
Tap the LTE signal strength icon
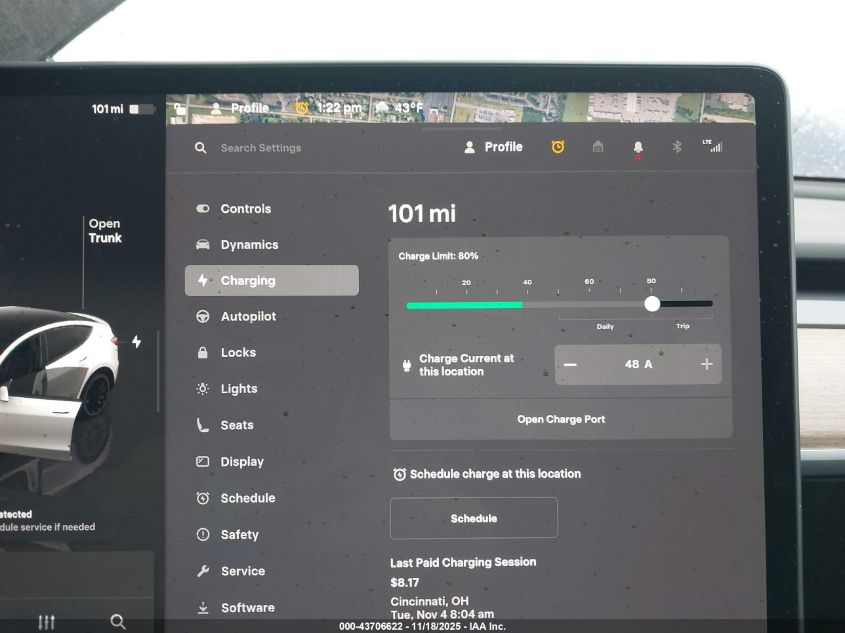(x=712, y=146)
